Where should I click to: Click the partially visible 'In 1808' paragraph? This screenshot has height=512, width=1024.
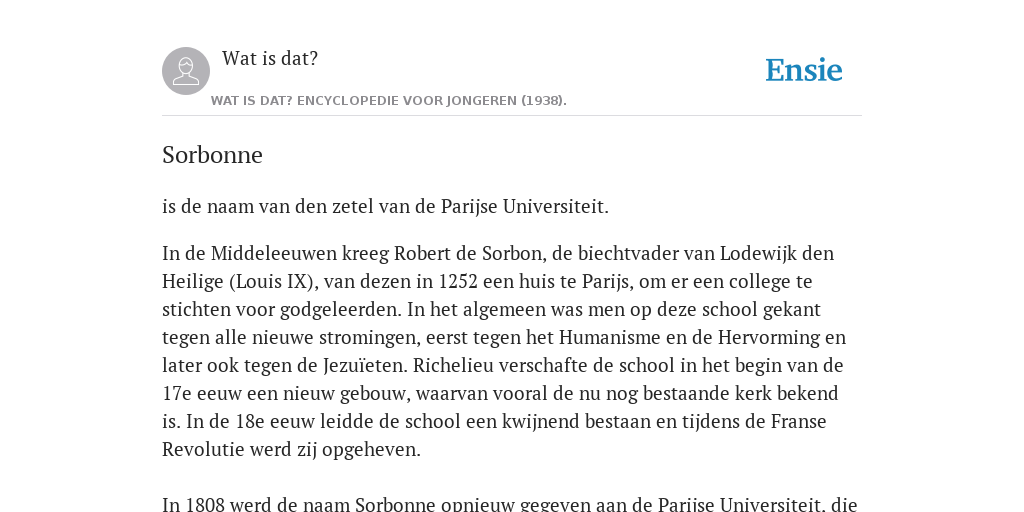509,505
